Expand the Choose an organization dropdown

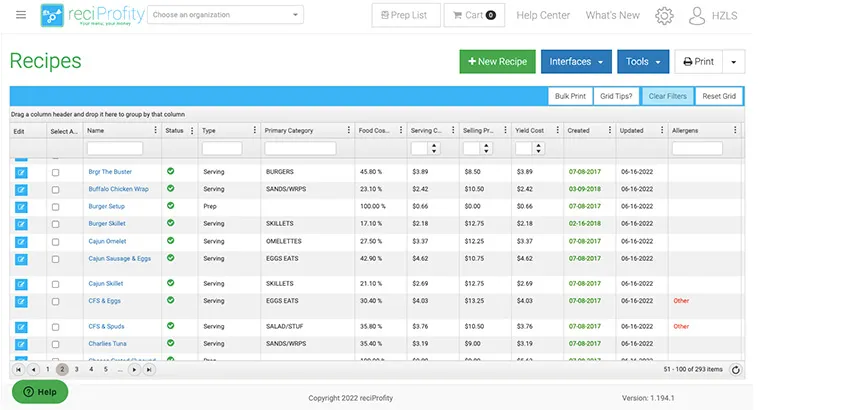click(226, 15)
